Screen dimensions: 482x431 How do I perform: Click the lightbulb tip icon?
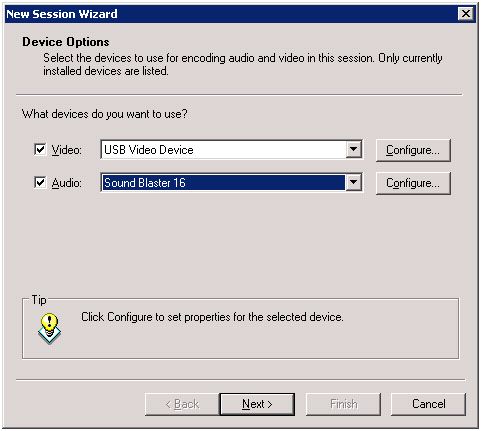click(x=49, y=328)
